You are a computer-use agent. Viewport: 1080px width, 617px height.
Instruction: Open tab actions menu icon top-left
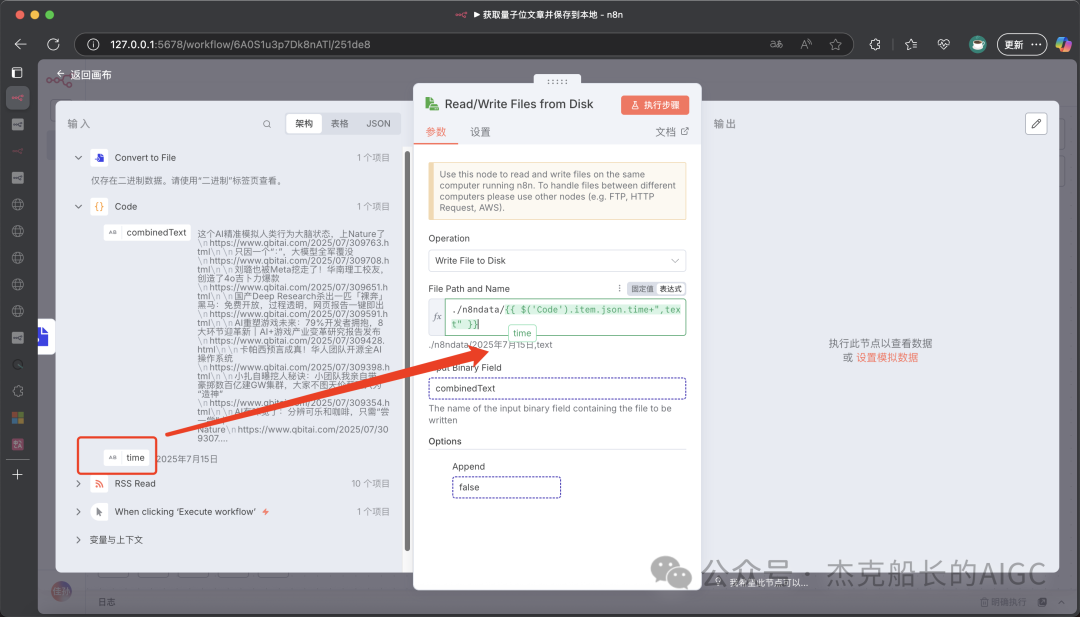tap(17, 72)
